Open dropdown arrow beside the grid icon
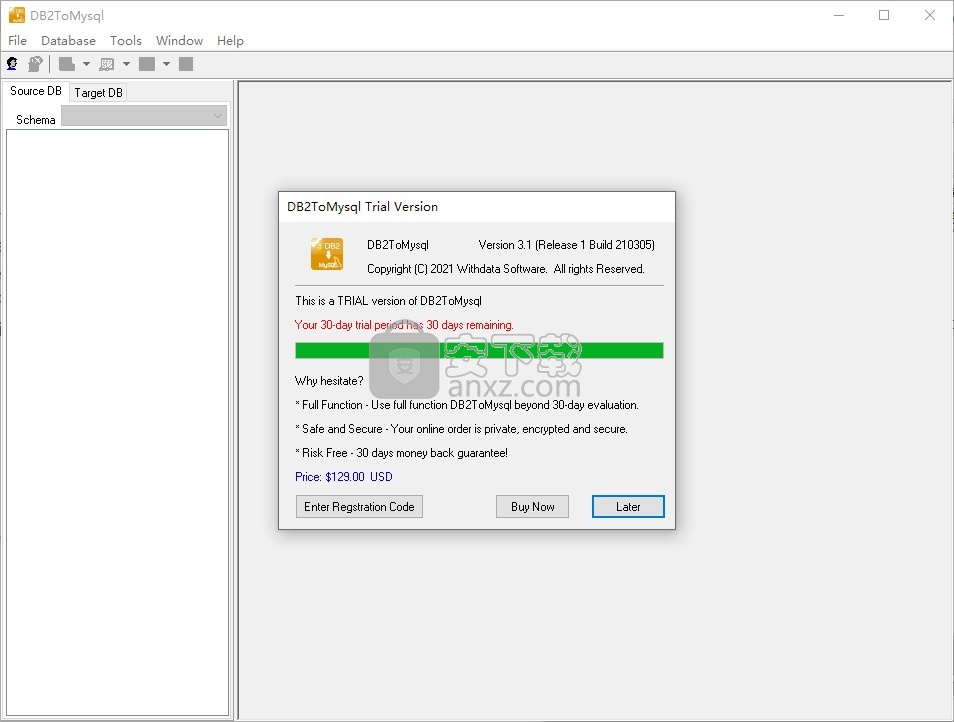954x722 pixels. 126,64
